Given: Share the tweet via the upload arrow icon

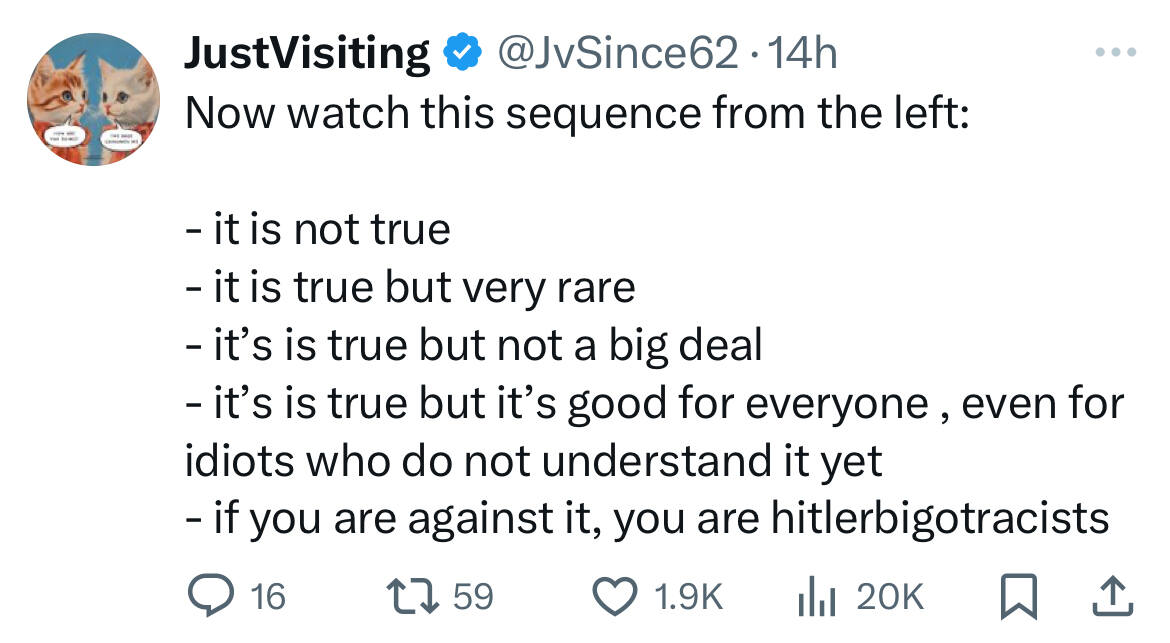Looking at the screenshot, I should click(x=1113, y=597).
